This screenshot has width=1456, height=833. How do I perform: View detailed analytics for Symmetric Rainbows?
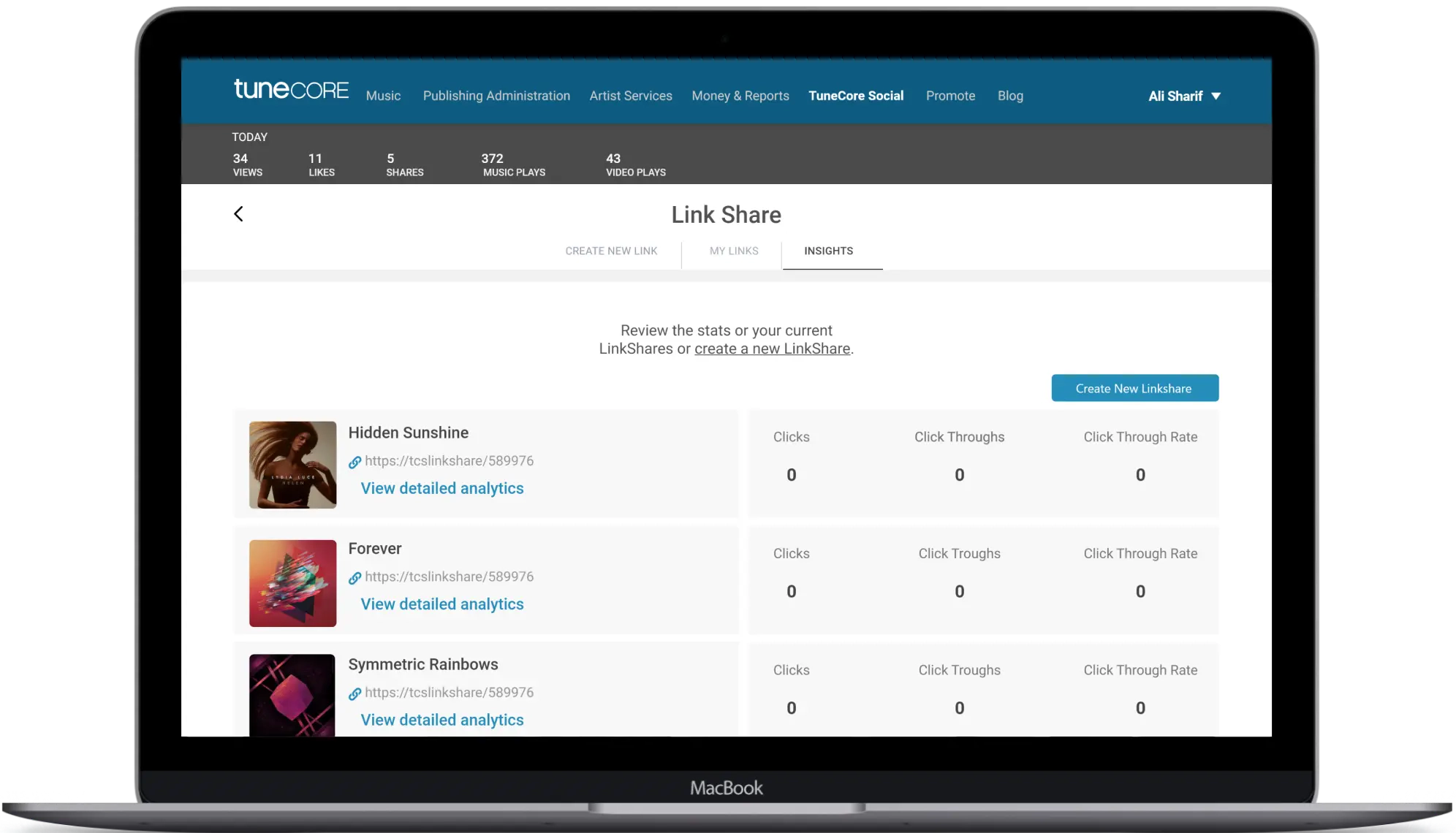[x=442, y=720]
